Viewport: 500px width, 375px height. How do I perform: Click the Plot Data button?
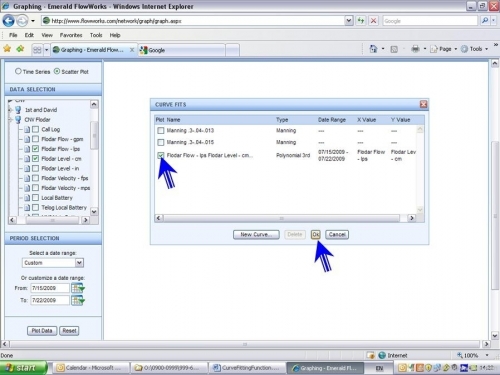pos(42,331)
